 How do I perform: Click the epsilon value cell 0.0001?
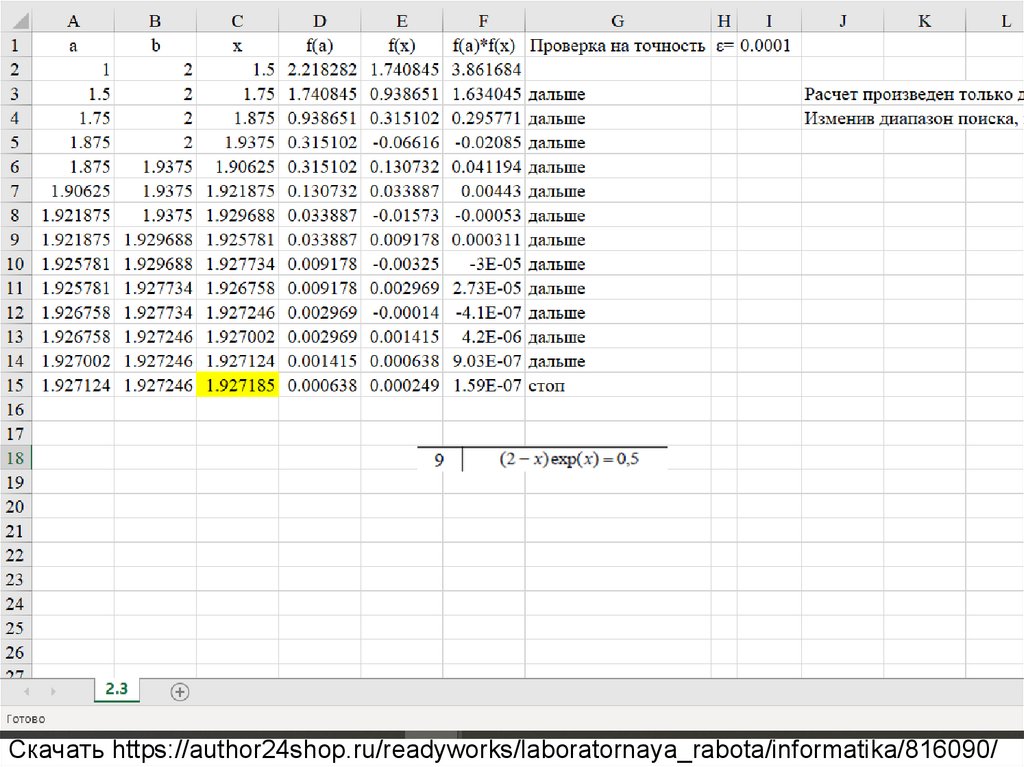pyautogui.click(x=769, y=46)
